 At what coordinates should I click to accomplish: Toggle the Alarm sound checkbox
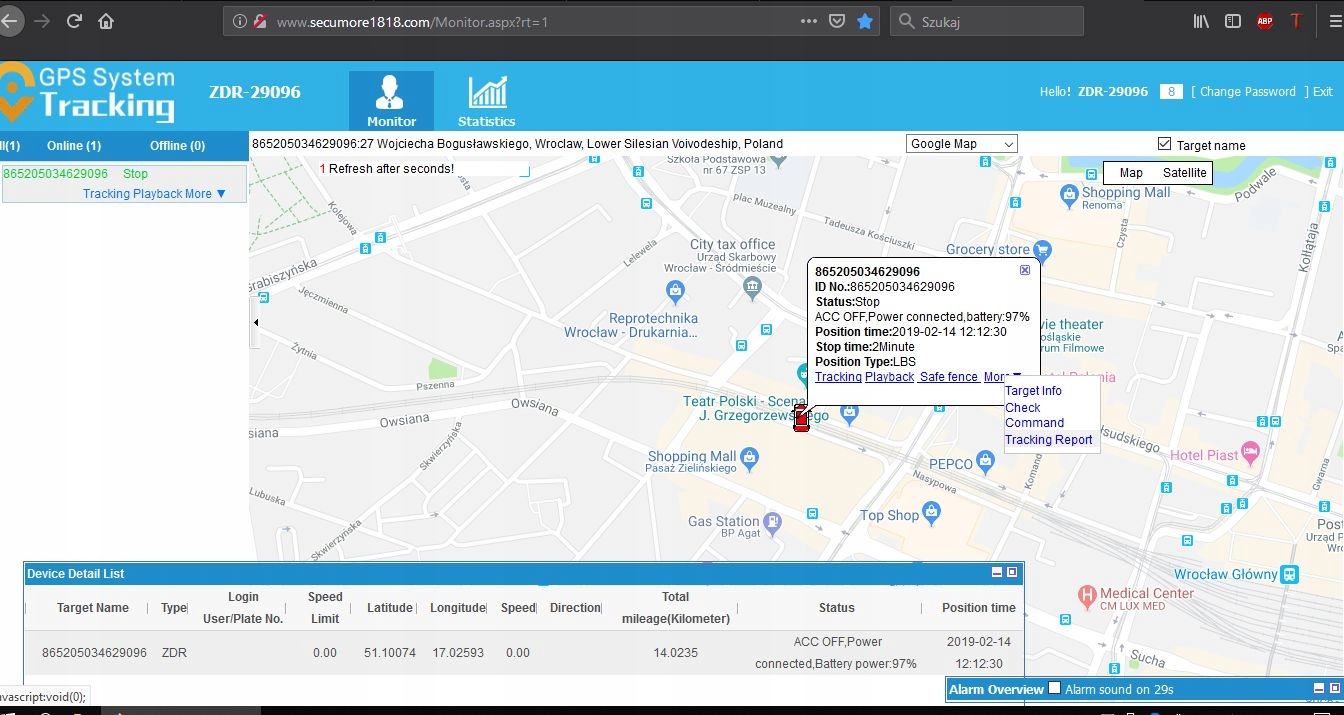pyautogui.click(x=1054, y=688)
